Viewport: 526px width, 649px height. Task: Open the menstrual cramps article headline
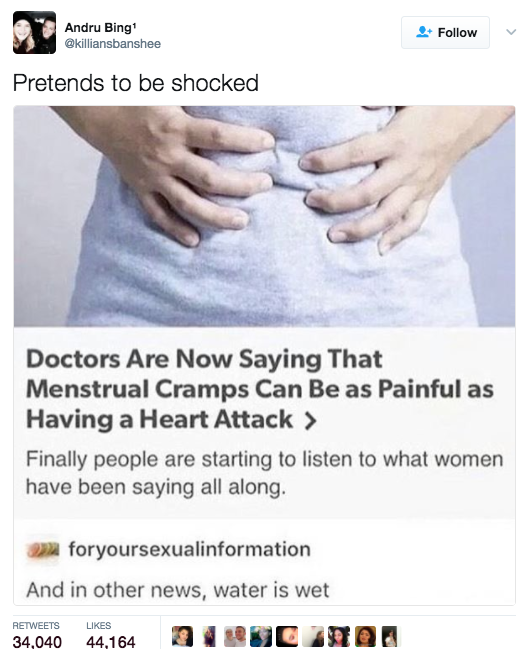[x=260, y=389]
